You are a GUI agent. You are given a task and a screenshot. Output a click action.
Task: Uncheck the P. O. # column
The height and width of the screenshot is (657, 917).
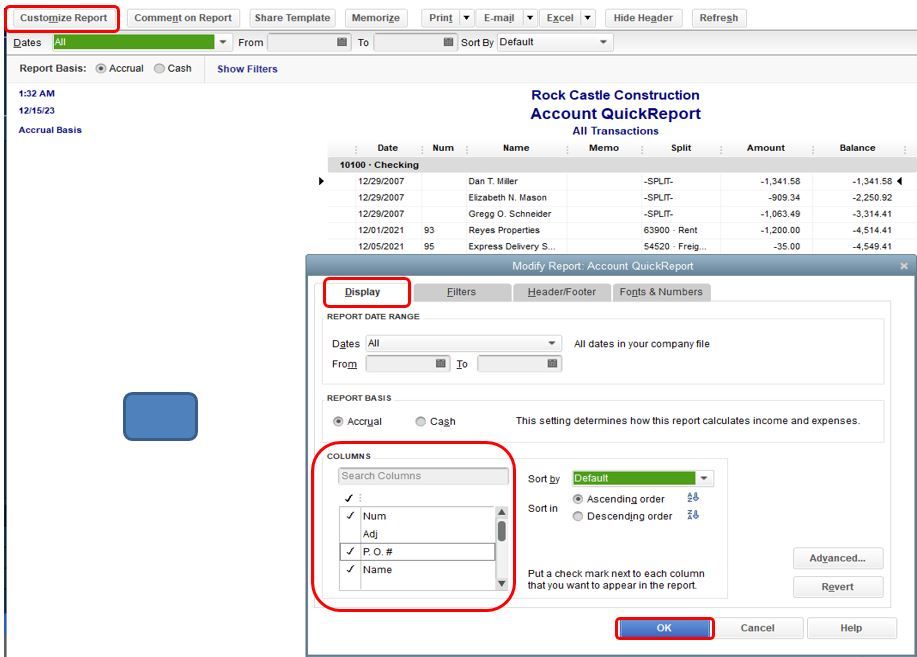[350, 551]
